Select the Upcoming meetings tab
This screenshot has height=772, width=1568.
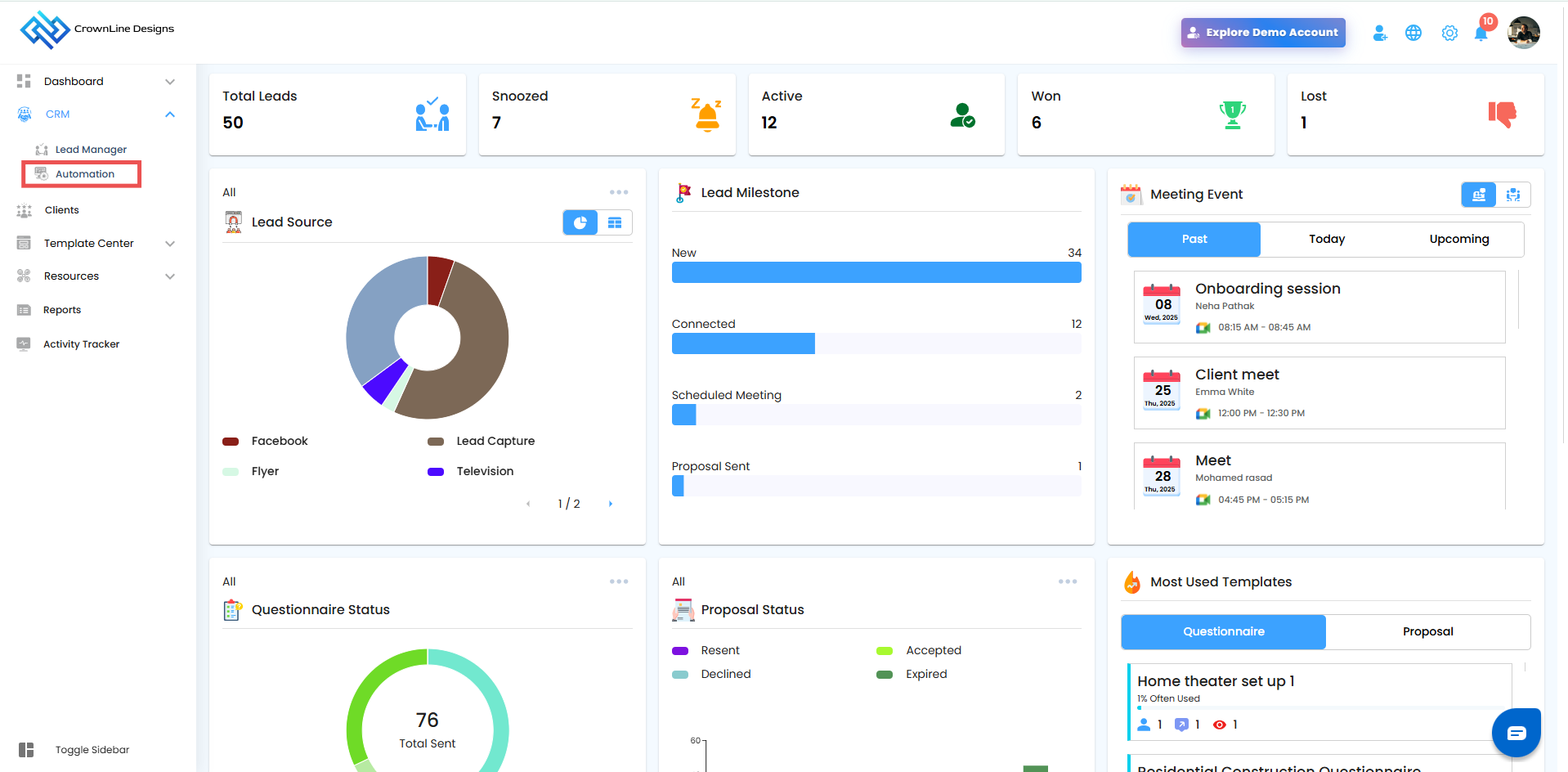1458,240
